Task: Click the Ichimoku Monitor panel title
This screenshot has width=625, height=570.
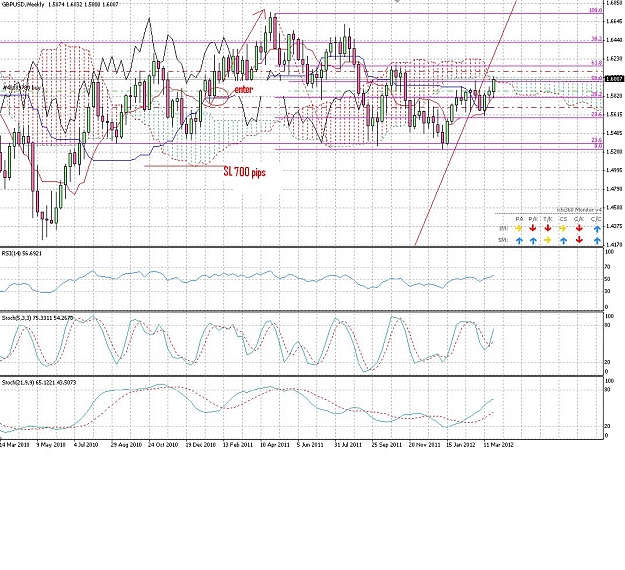Action: (579, 210)
